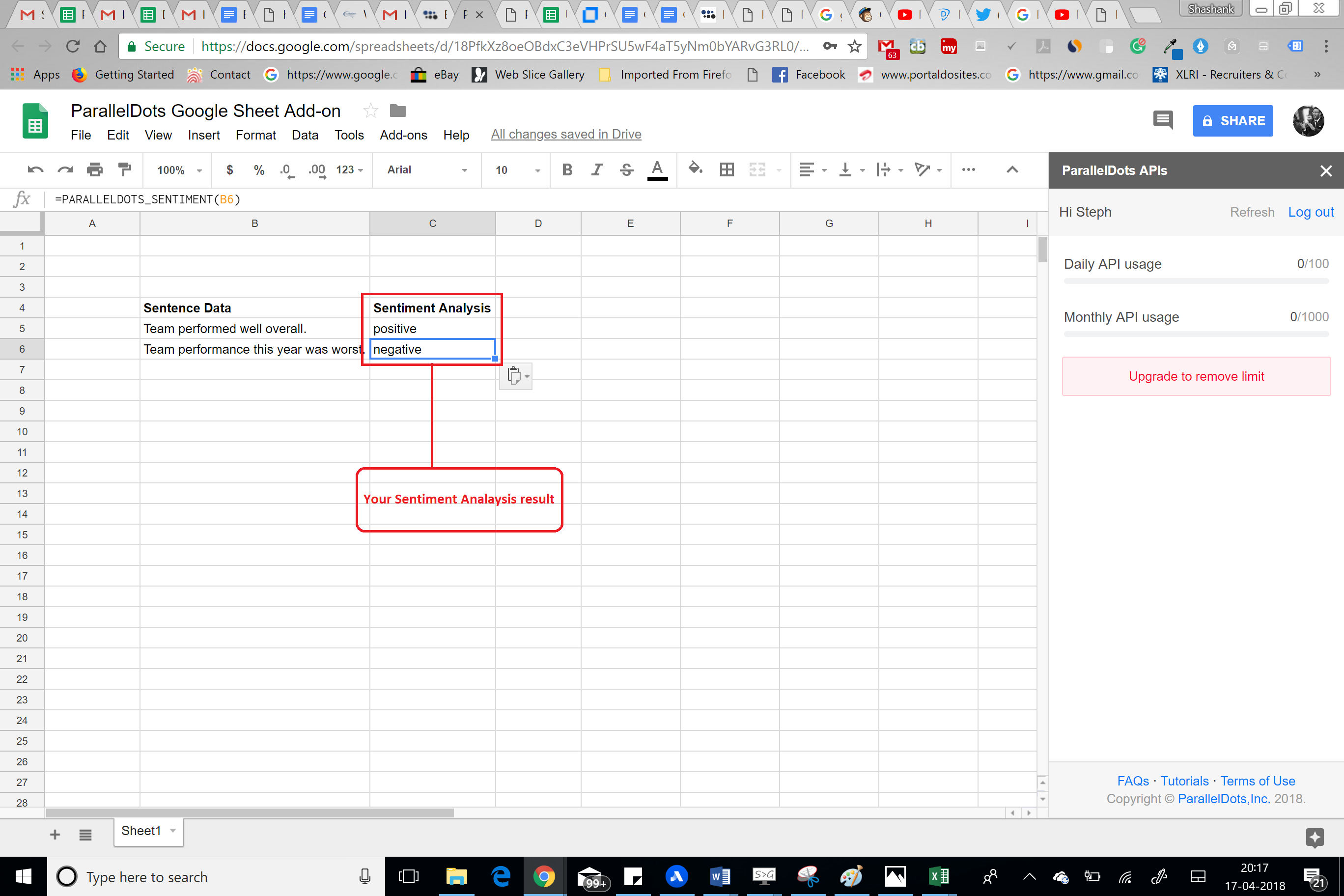The width and height of the screenshot is (1344, 896).
Task: Apply currency format icon
Action: pos(230,169)
